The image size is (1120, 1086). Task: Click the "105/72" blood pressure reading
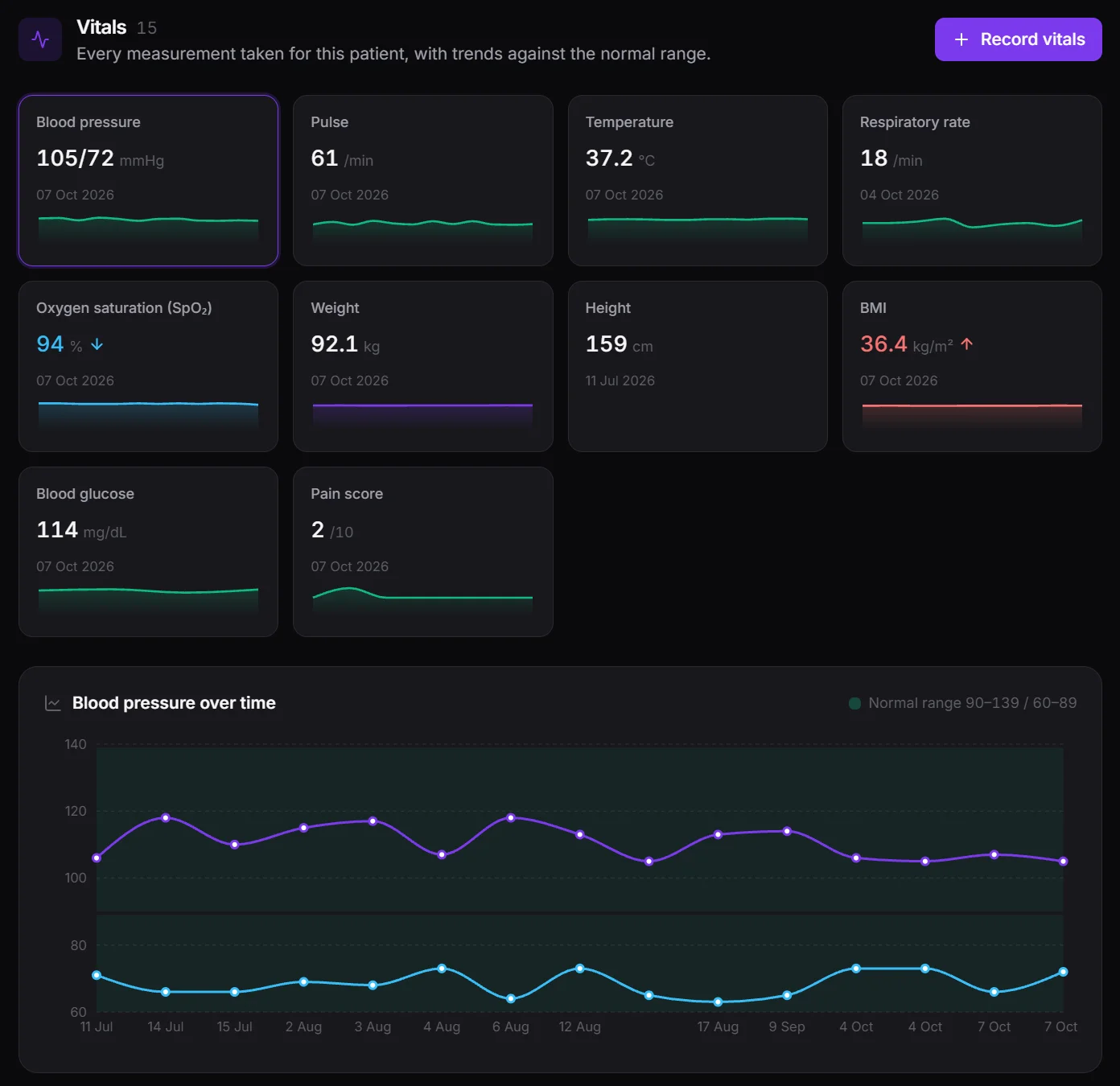(76, 158)
